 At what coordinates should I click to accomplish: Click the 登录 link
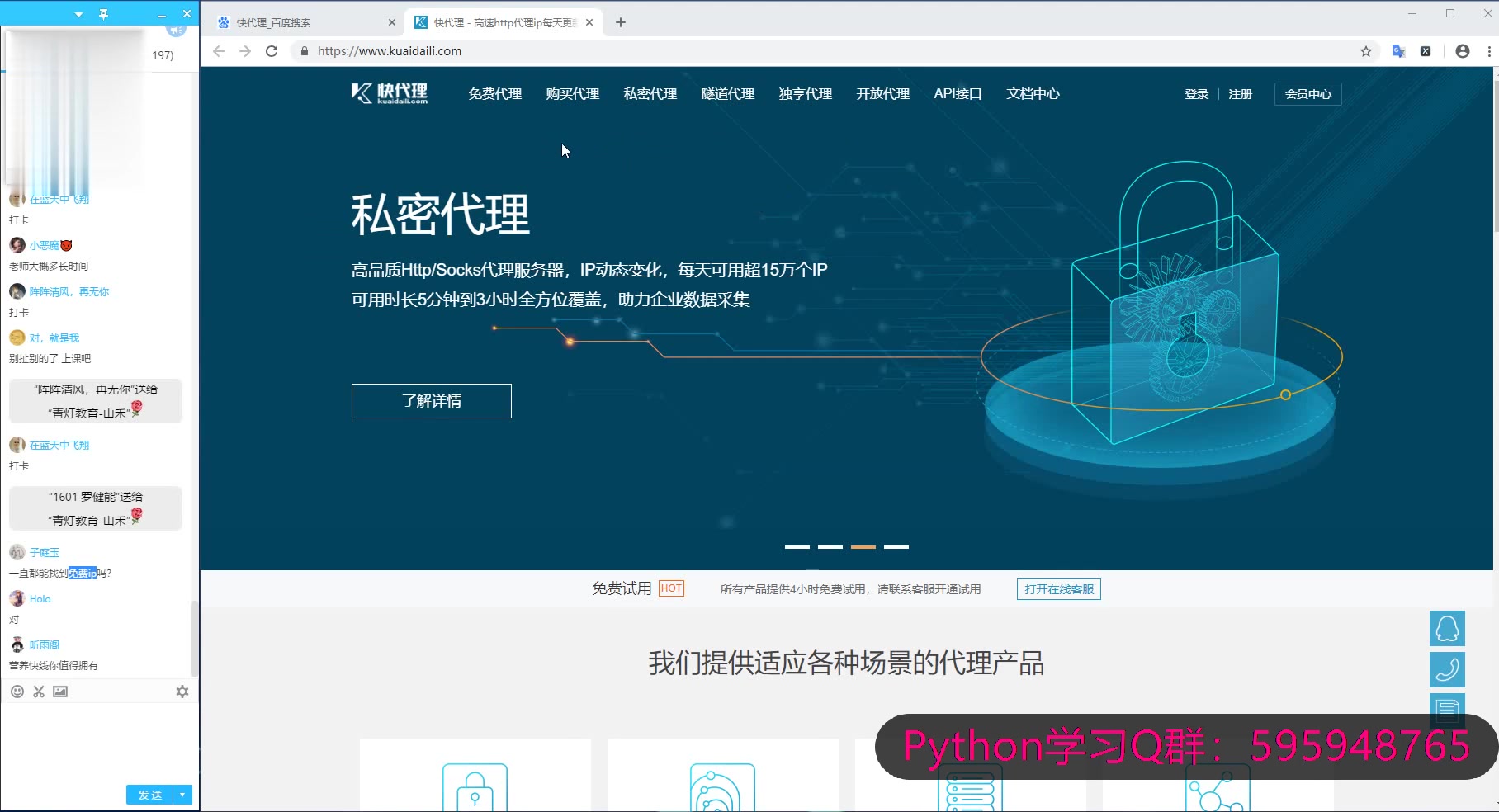pos(1196,94)
